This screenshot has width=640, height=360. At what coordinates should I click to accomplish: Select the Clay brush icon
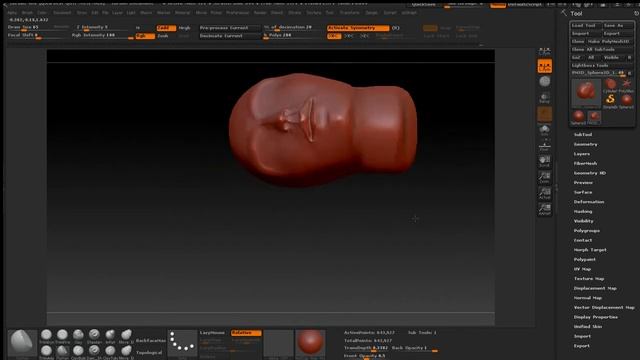[78, 335]
